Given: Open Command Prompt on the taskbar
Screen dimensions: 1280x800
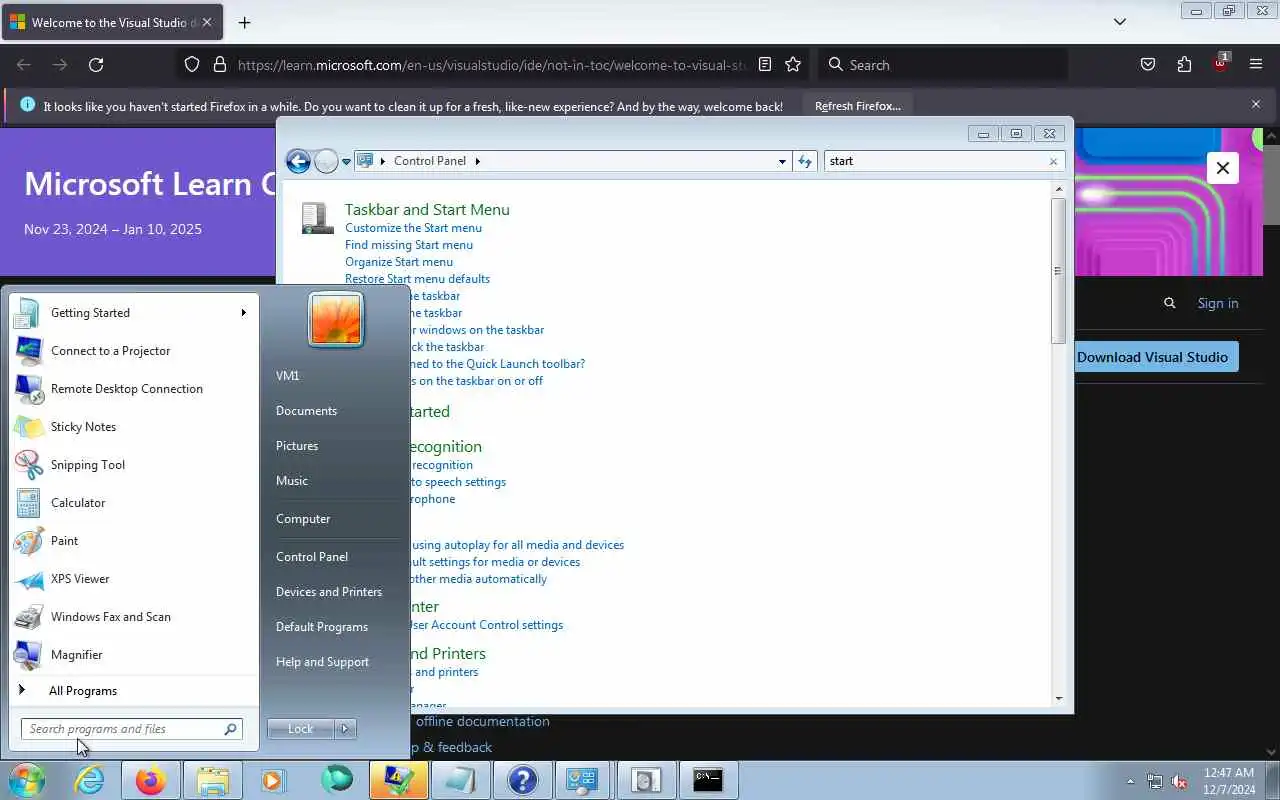Looking at the screenshot, I should [x=708, y=780].
